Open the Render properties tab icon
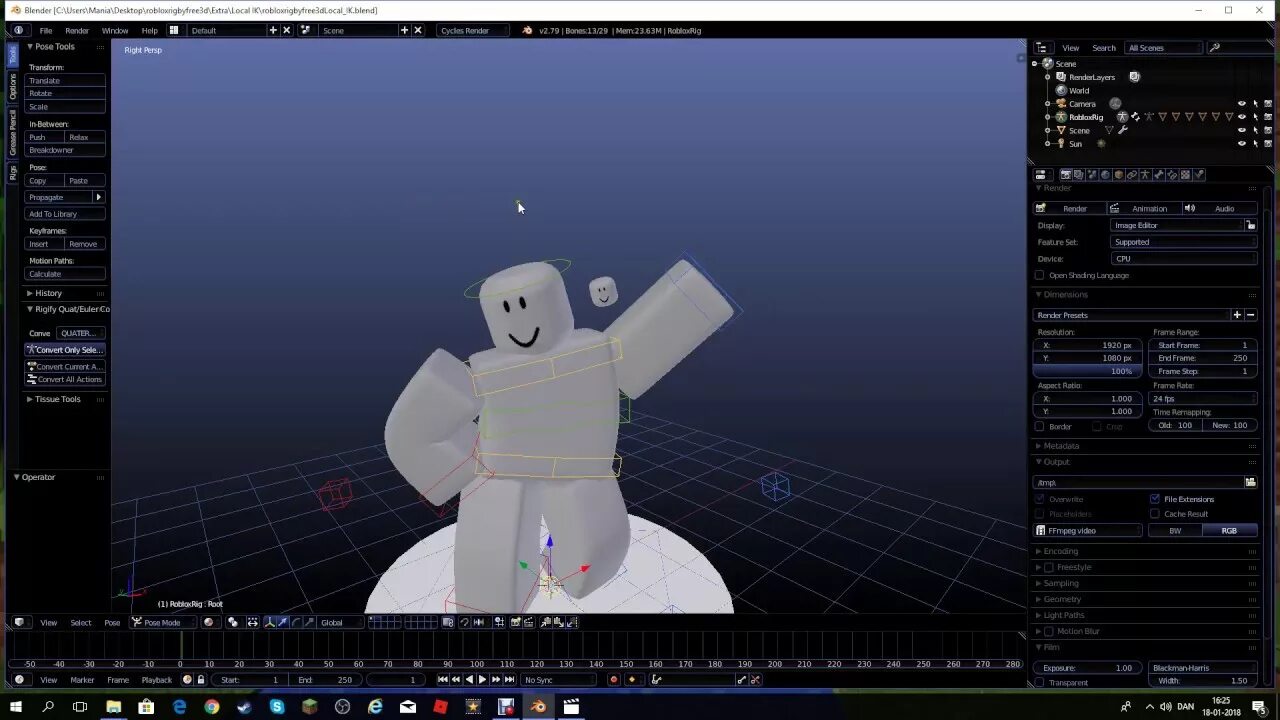1280x720 pixels. click(1066, 175)
